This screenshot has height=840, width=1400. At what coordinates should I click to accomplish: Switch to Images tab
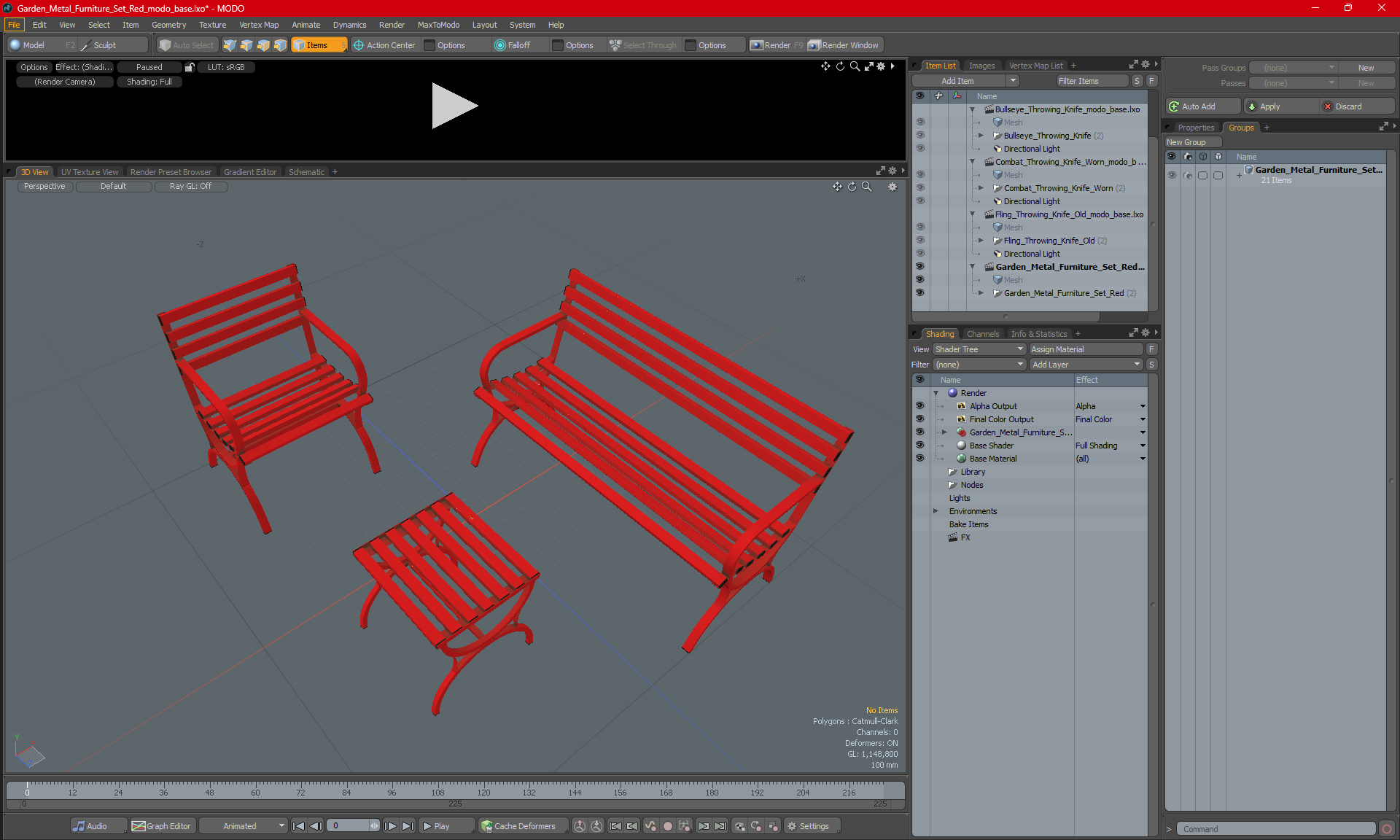coord(981,66)
